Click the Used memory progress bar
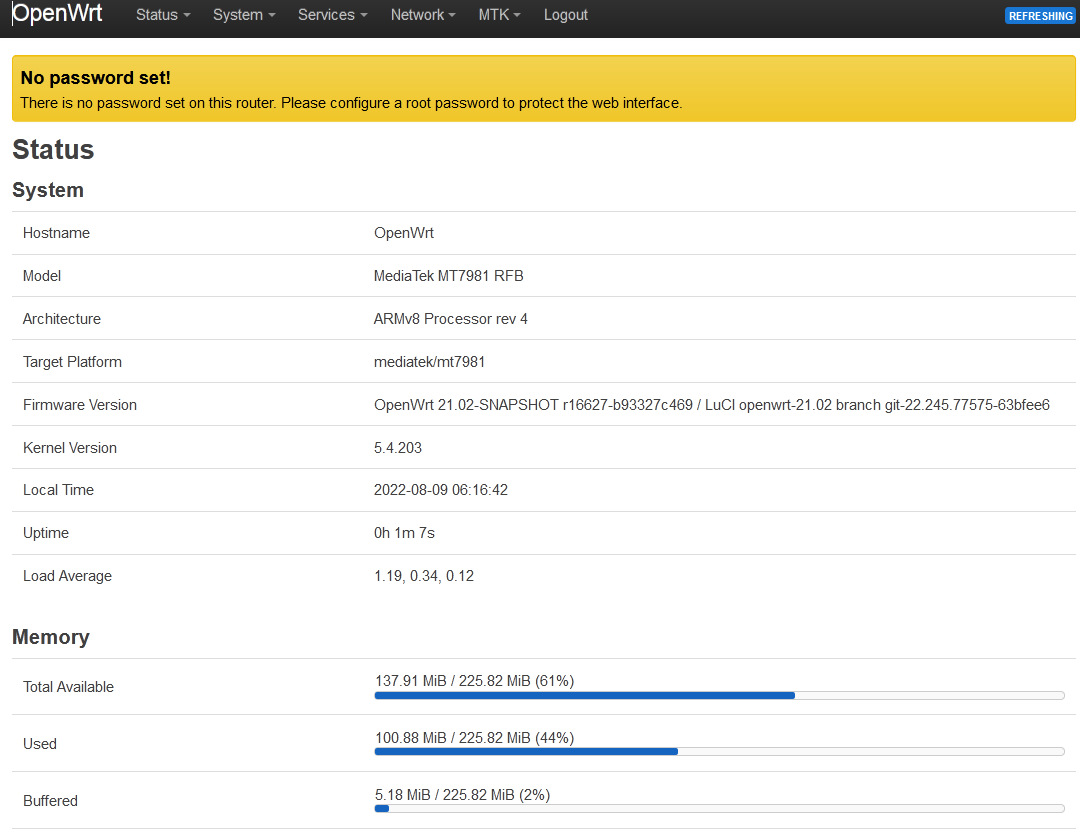Screen dimensions: 1080x840 pyautogui.click(x=720, y=752)
